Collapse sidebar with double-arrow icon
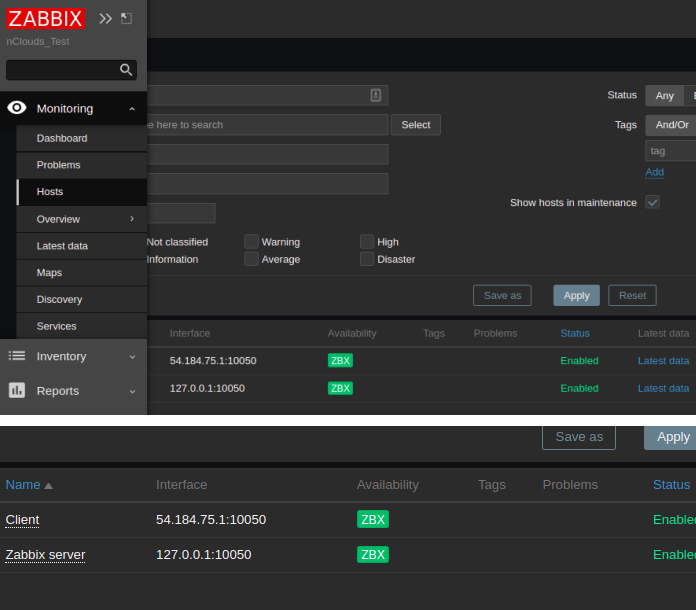Screen dimensions: 696x610 click(105, 19)
